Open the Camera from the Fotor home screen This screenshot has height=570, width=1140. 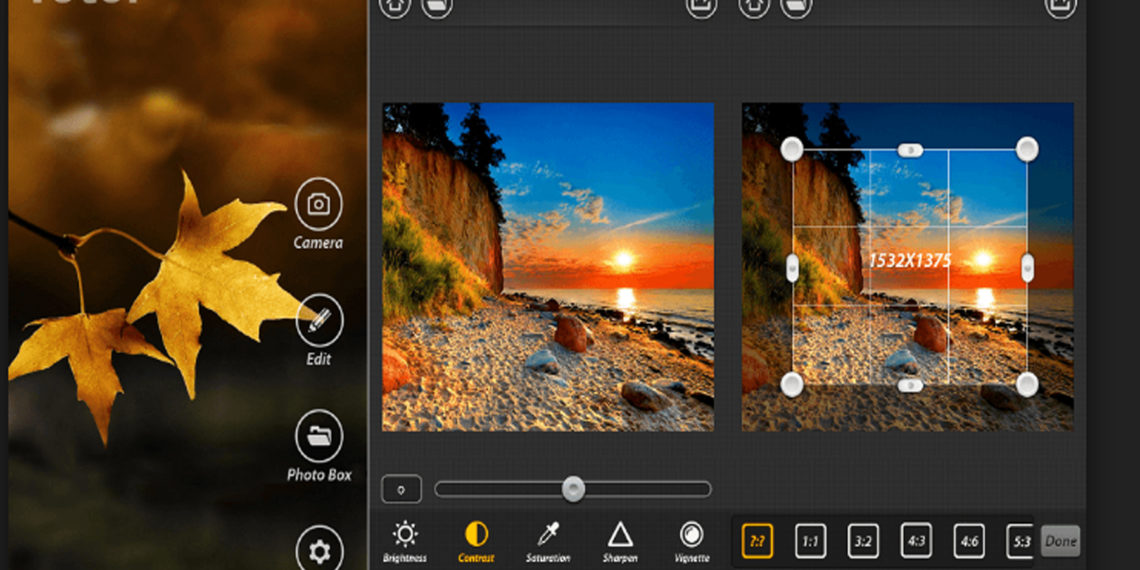coord(318,204)
